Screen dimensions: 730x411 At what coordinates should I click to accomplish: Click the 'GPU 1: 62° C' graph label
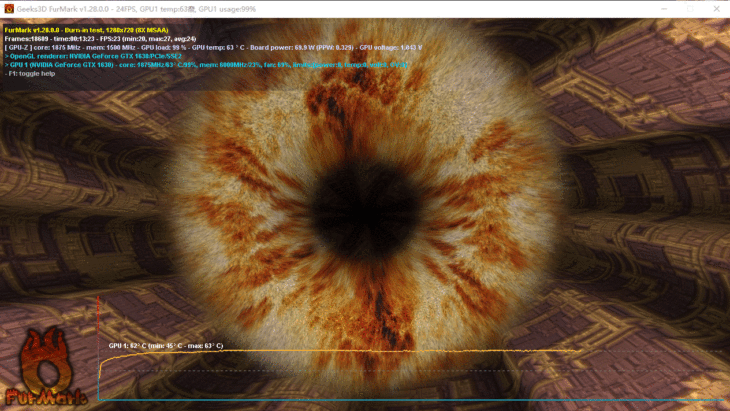click(x=166, y=346)
